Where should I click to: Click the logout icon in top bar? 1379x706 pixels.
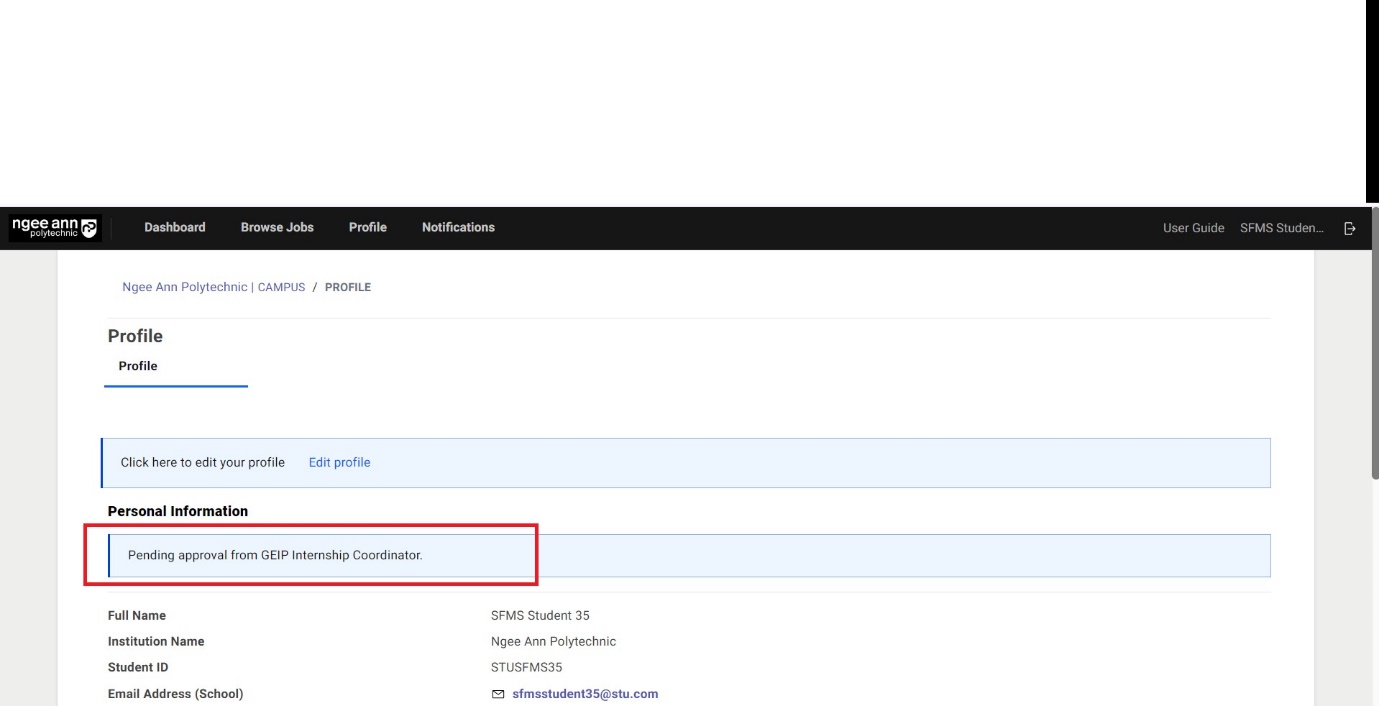pos(1350,228)
